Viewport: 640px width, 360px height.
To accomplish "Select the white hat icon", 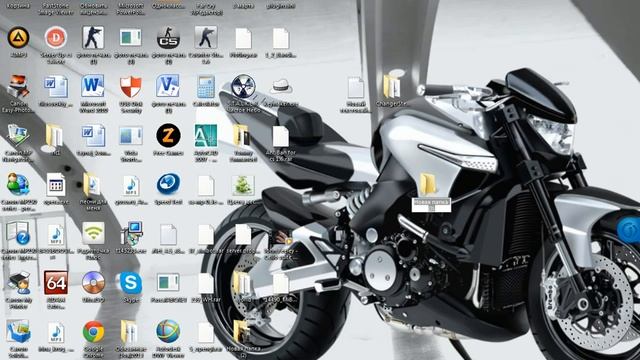I will (x=281, y=86).
